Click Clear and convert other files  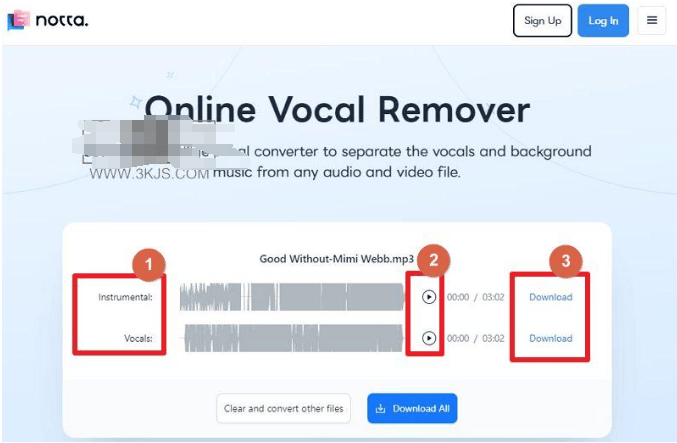[x=283, y=408]
